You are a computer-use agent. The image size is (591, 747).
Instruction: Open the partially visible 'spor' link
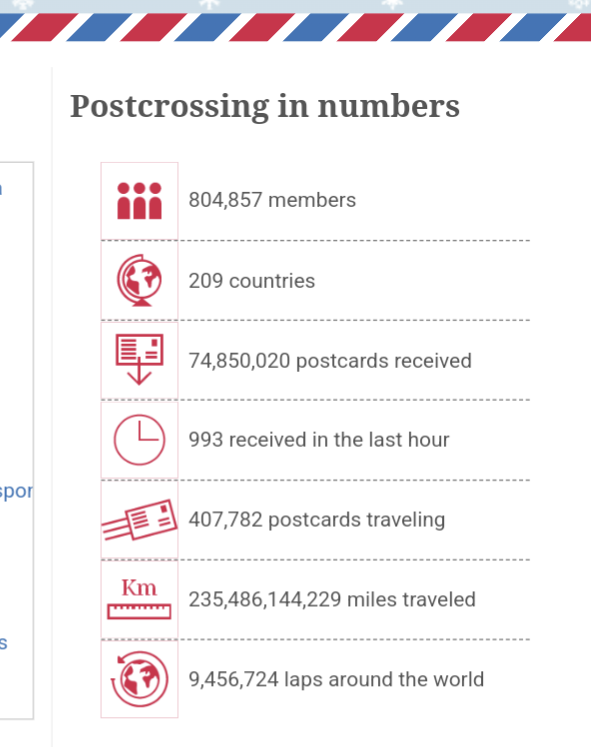16,492
